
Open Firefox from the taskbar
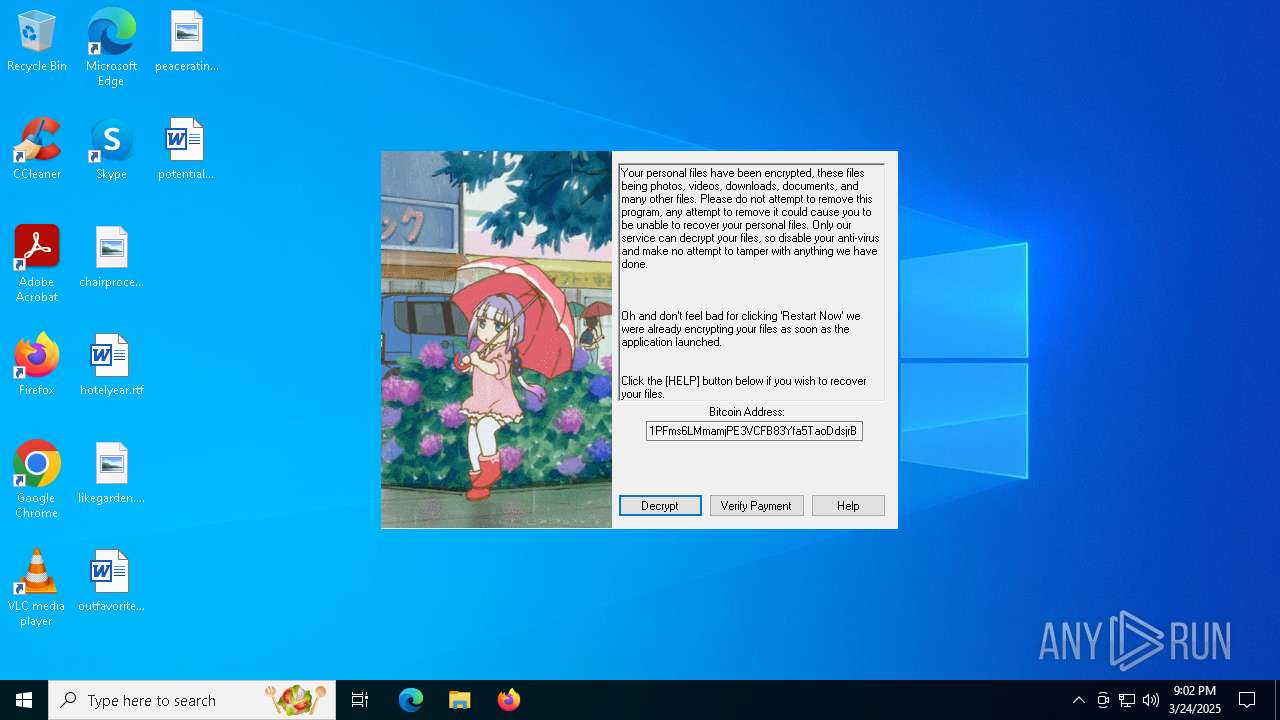[x=509, y=700]
